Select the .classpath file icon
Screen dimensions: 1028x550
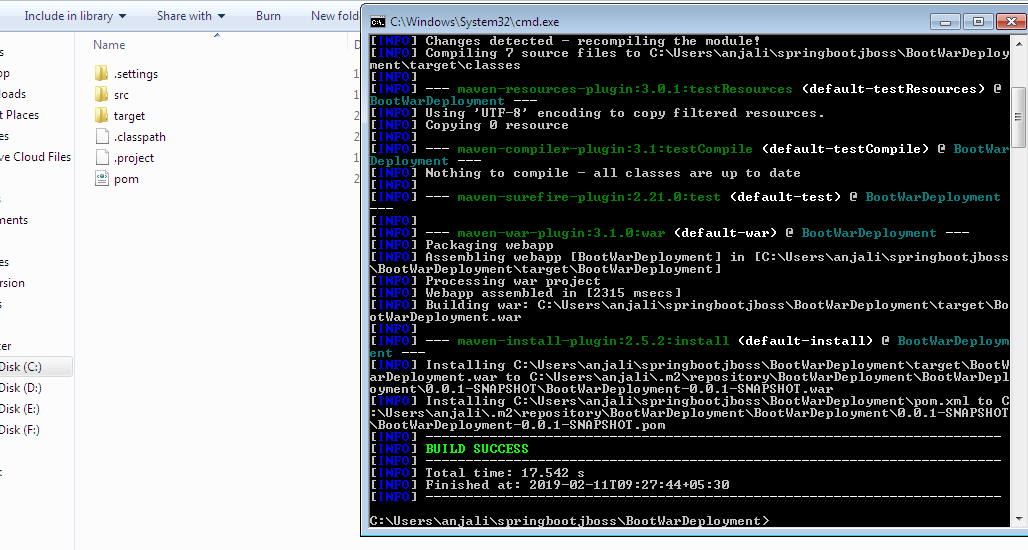[101, 137]
